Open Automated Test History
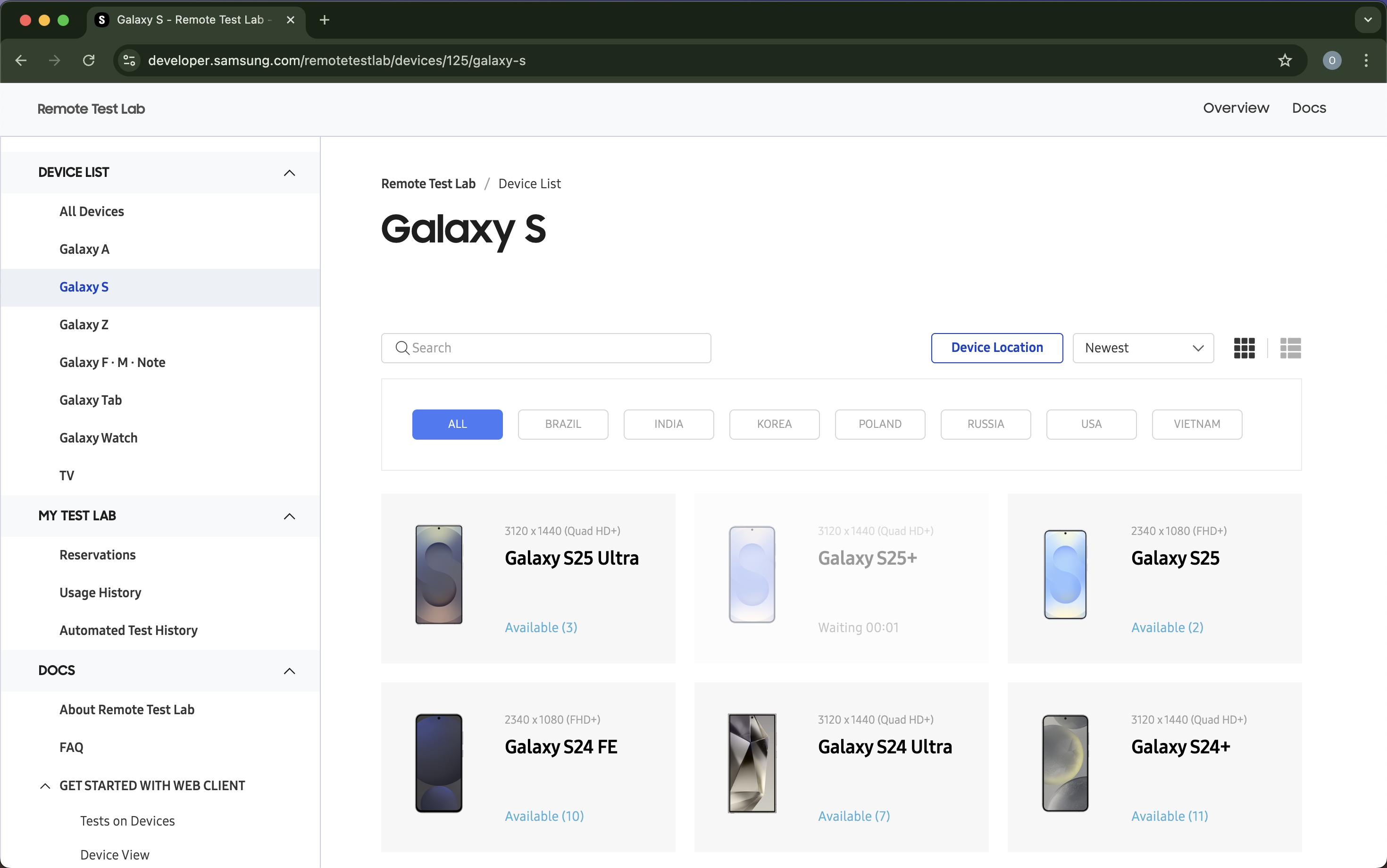Screen dimensions: 1387x868 (128, 630)
